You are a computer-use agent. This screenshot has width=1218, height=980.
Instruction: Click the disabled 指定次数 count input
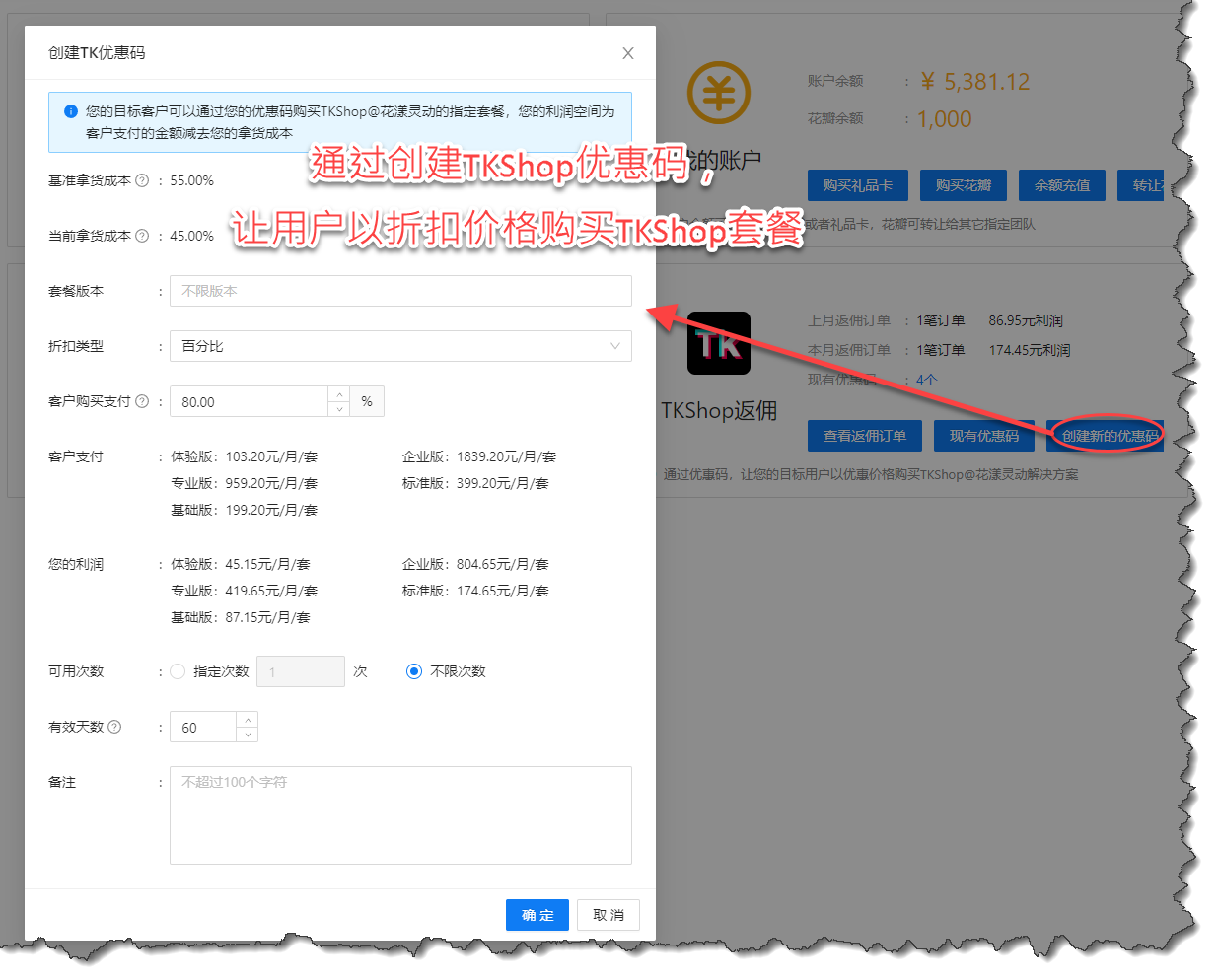[x=301, y=671]
